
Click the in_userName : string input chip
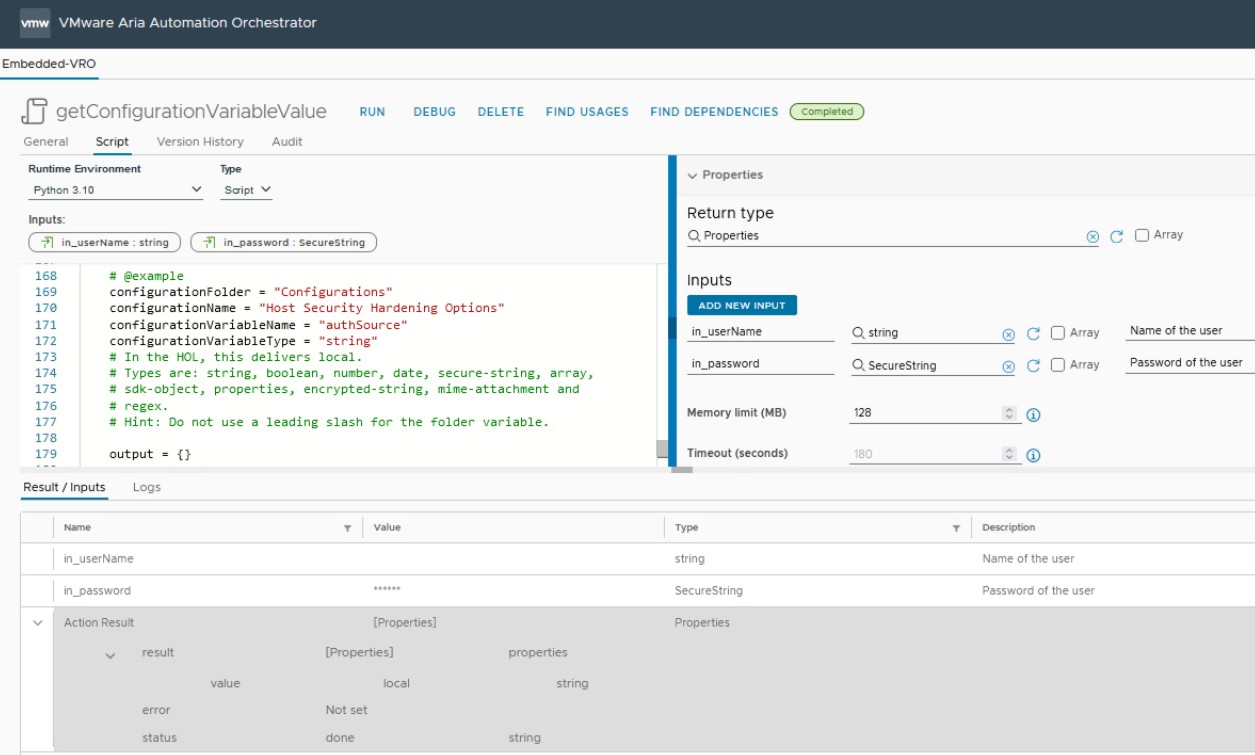pyautogui.click(x=105, y=242)
